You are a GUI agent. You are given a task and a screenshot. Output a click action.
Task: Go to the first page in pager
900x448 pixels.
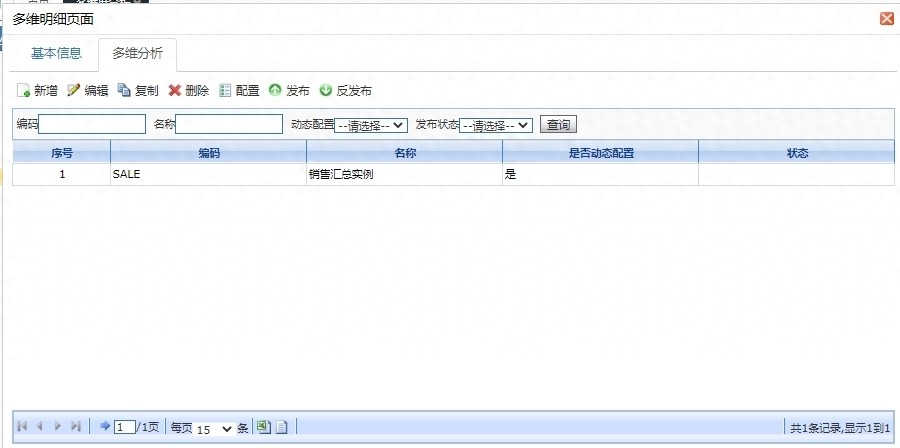coord(22,426)
